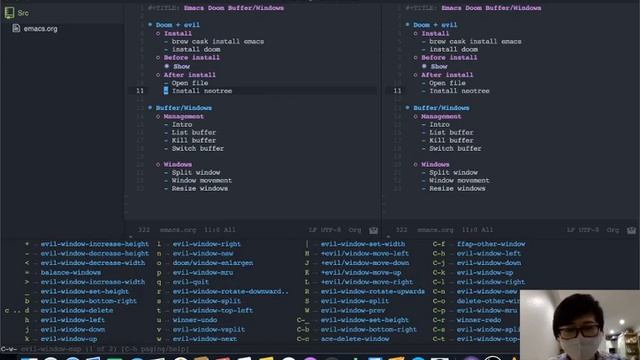640x360 pixels.
Task: Click 'emacs.org' buffer name in left modeline
Action: coord(178,230)
